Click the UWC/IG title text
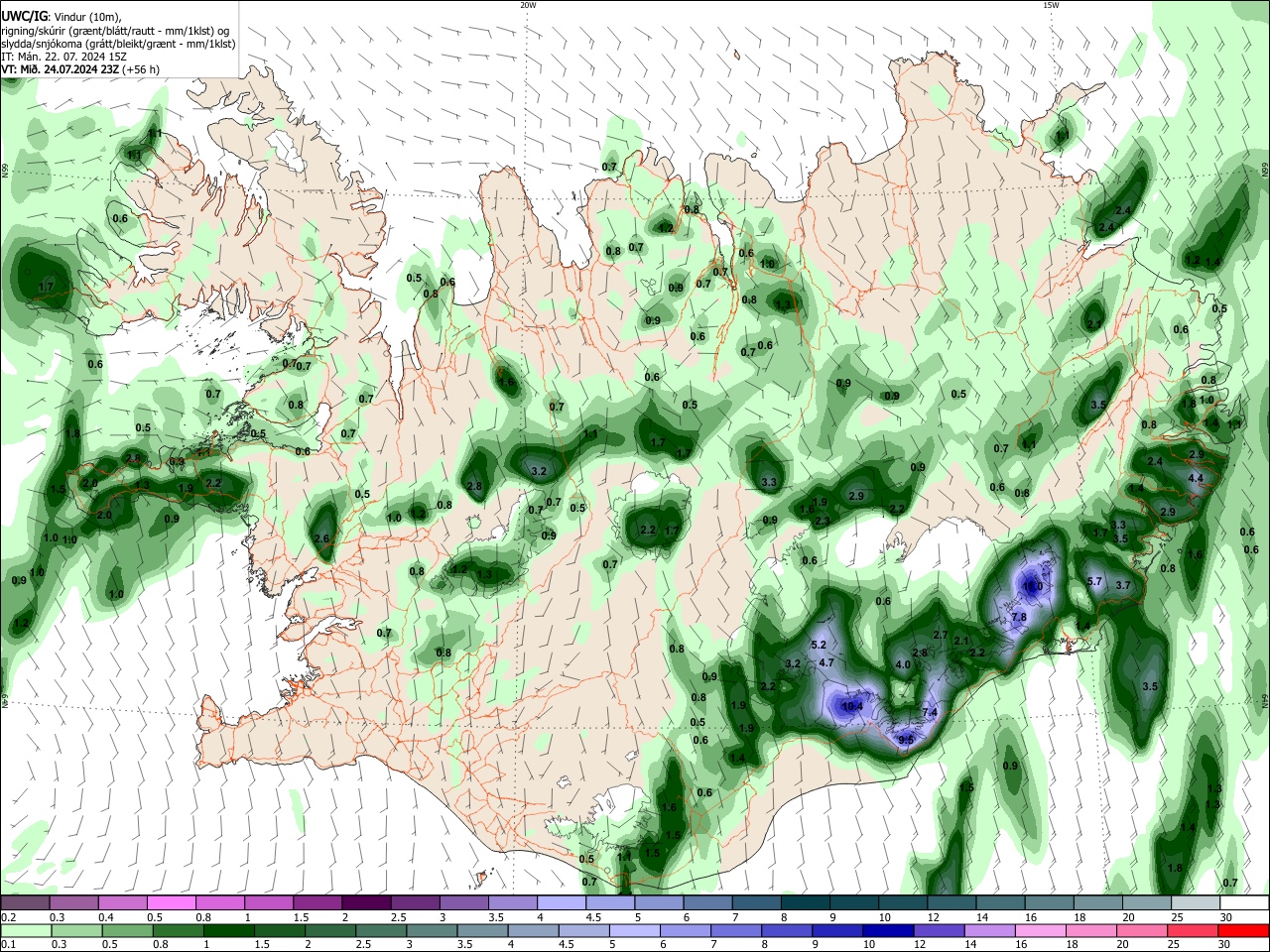 click(x=24, y=16)
